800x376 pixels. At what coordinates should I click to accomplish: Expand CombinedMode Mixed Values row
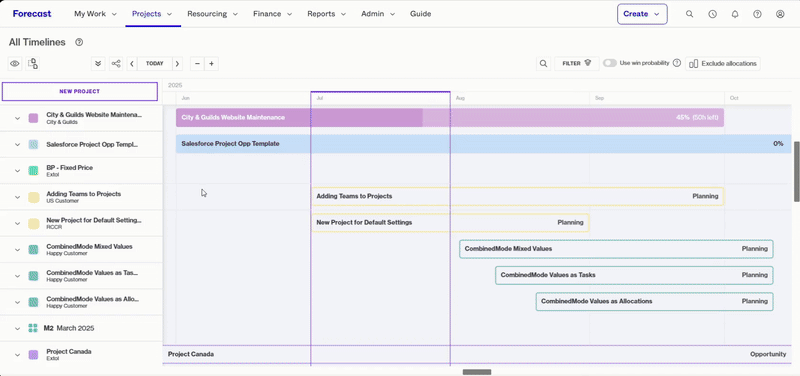[17, 250]
